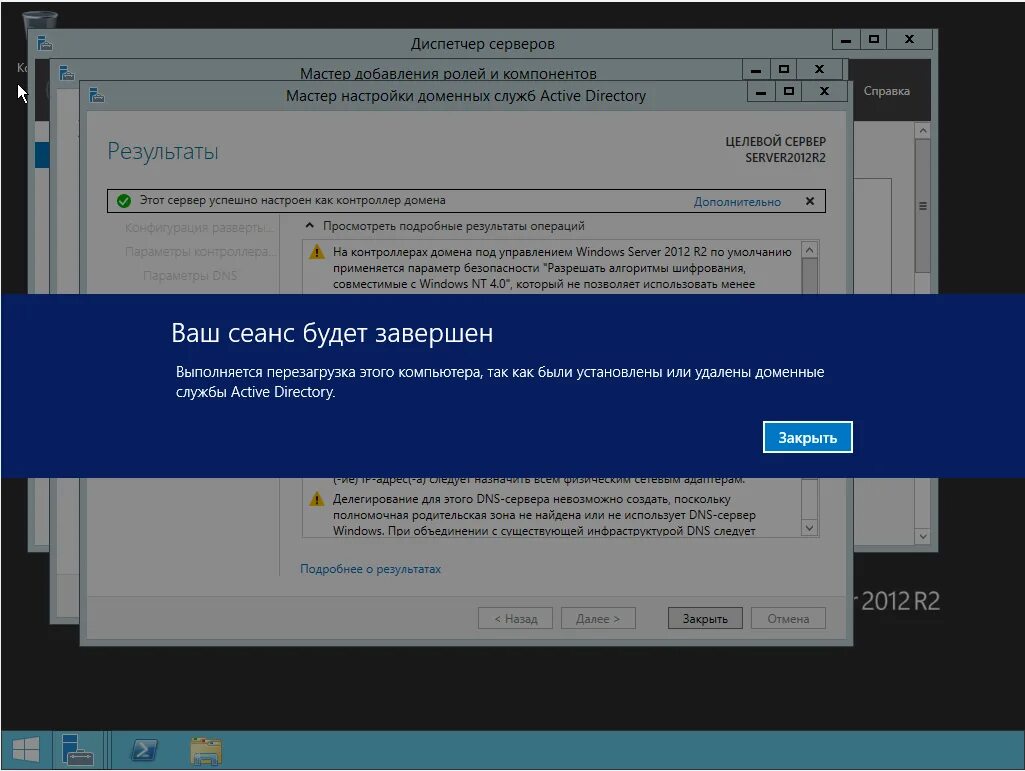Viewport: 1025px width, 771px height.
Task: Click SERVER2012R2 target server text
Action: [x=785, y=158]
